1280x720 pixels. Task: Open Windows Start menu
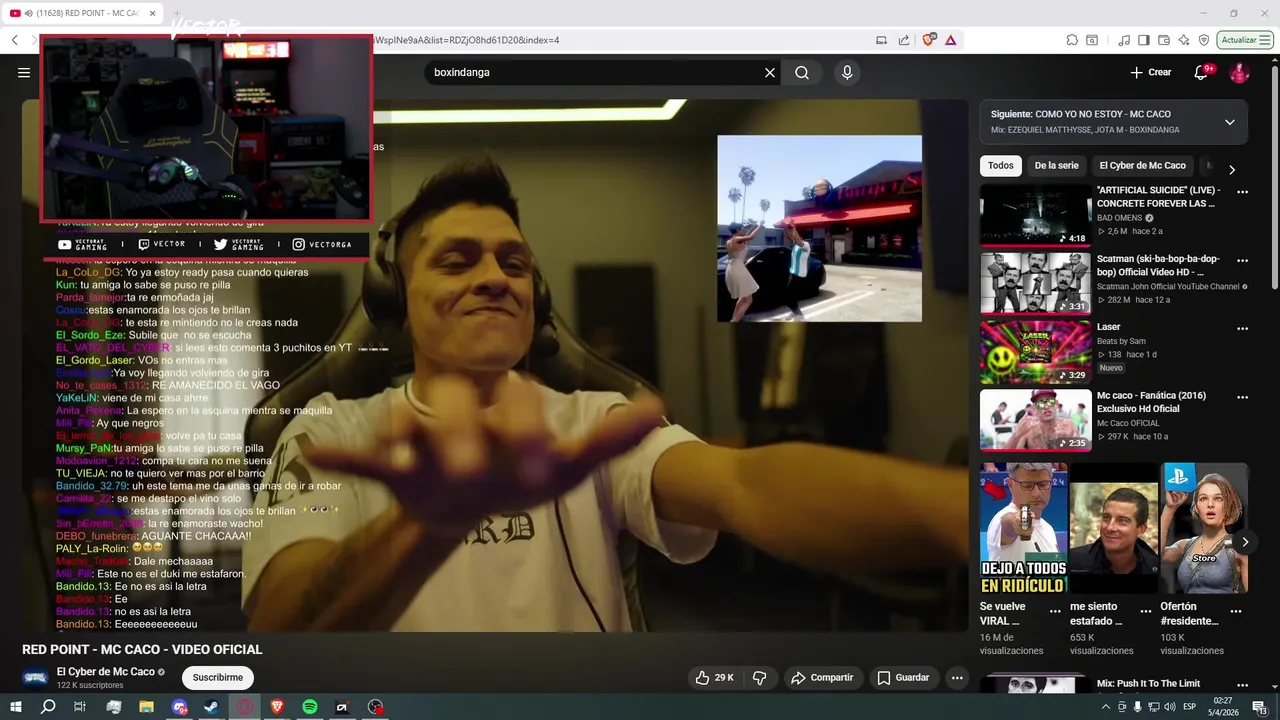click(15, 706)
